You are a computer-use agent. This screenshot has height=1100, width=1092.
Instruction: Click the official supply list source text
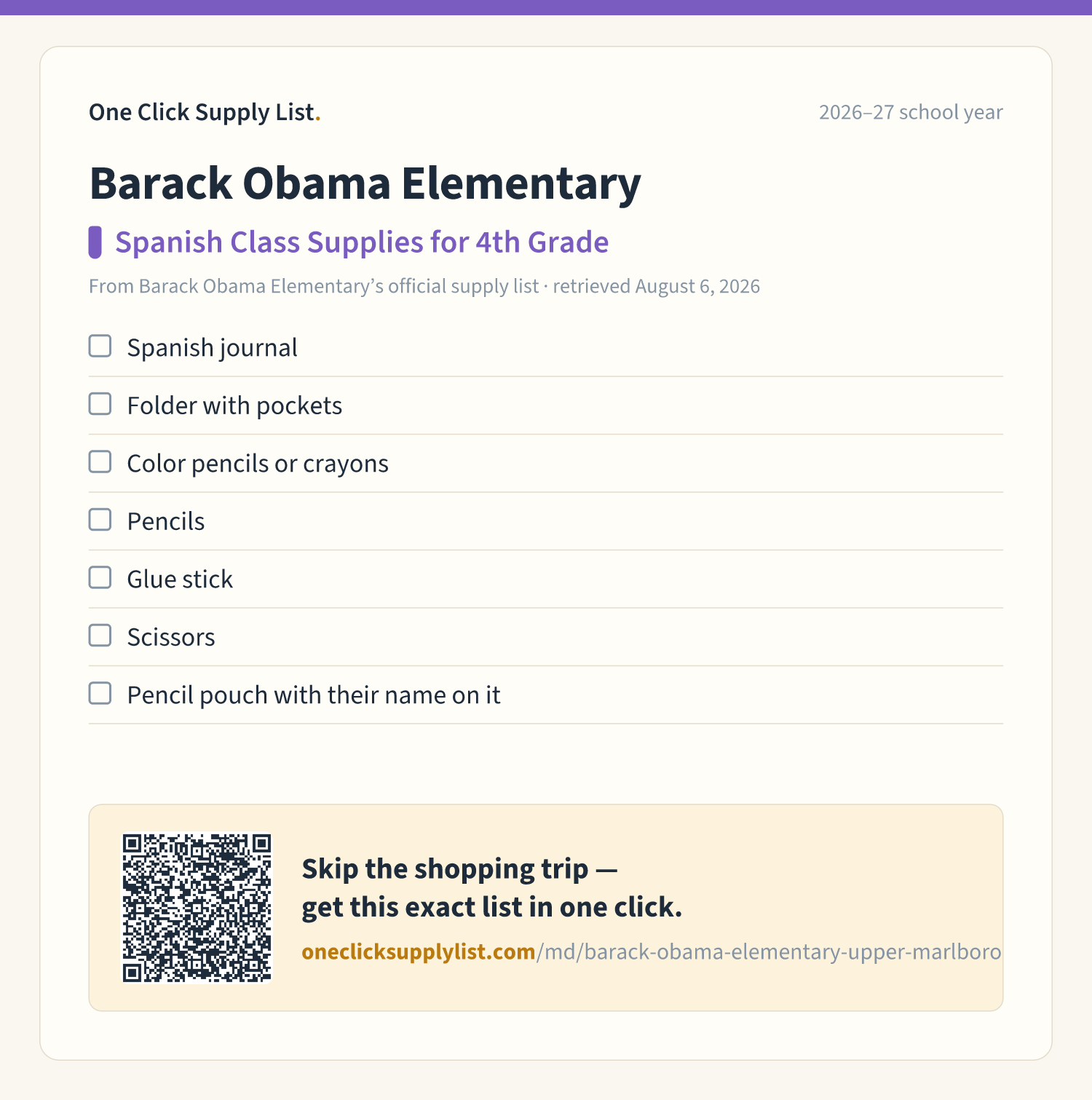click(x=424, y=286)
